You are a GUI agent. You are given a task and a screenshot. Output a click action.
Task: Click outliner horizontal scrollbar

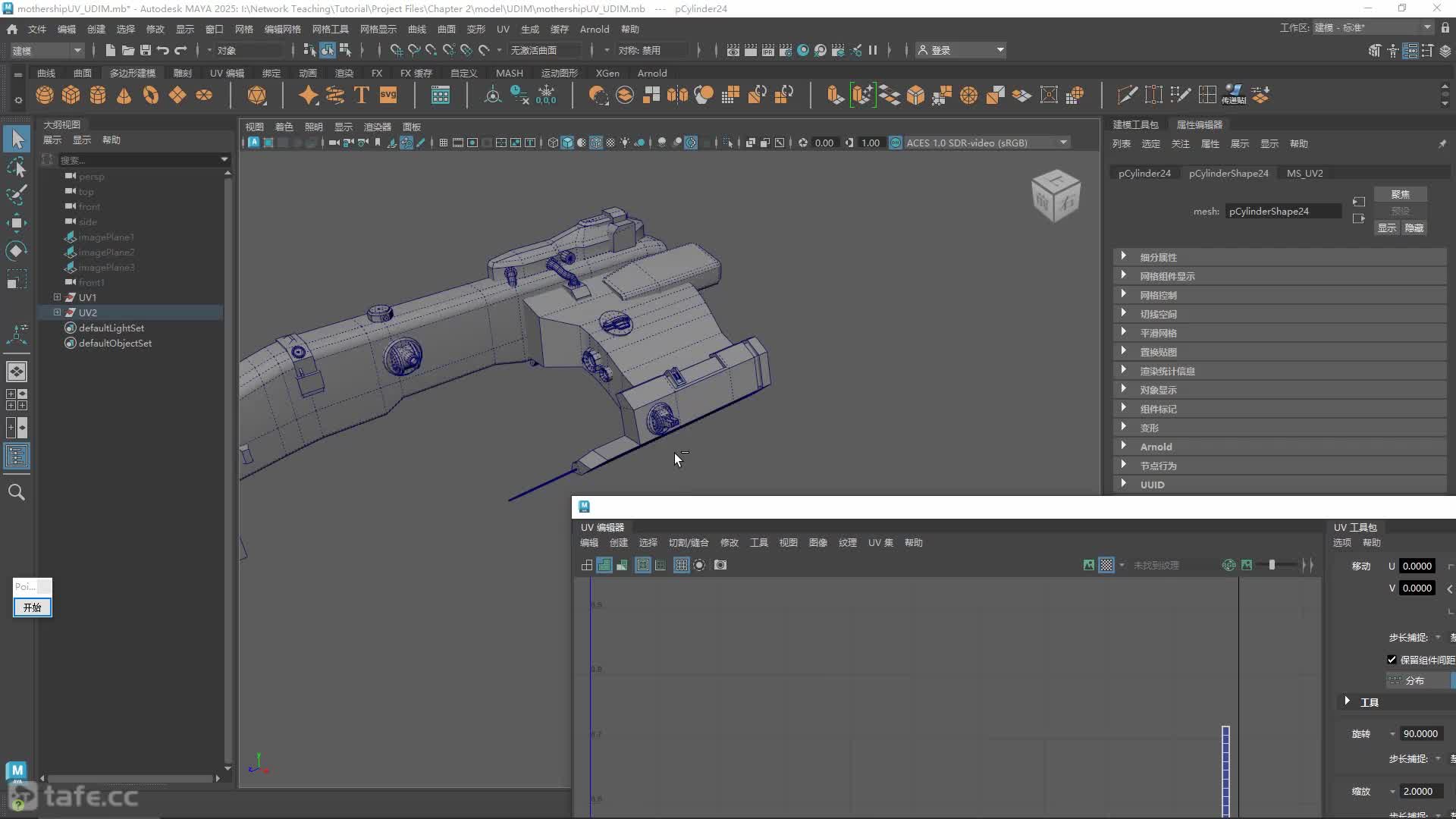click(130, 778)
